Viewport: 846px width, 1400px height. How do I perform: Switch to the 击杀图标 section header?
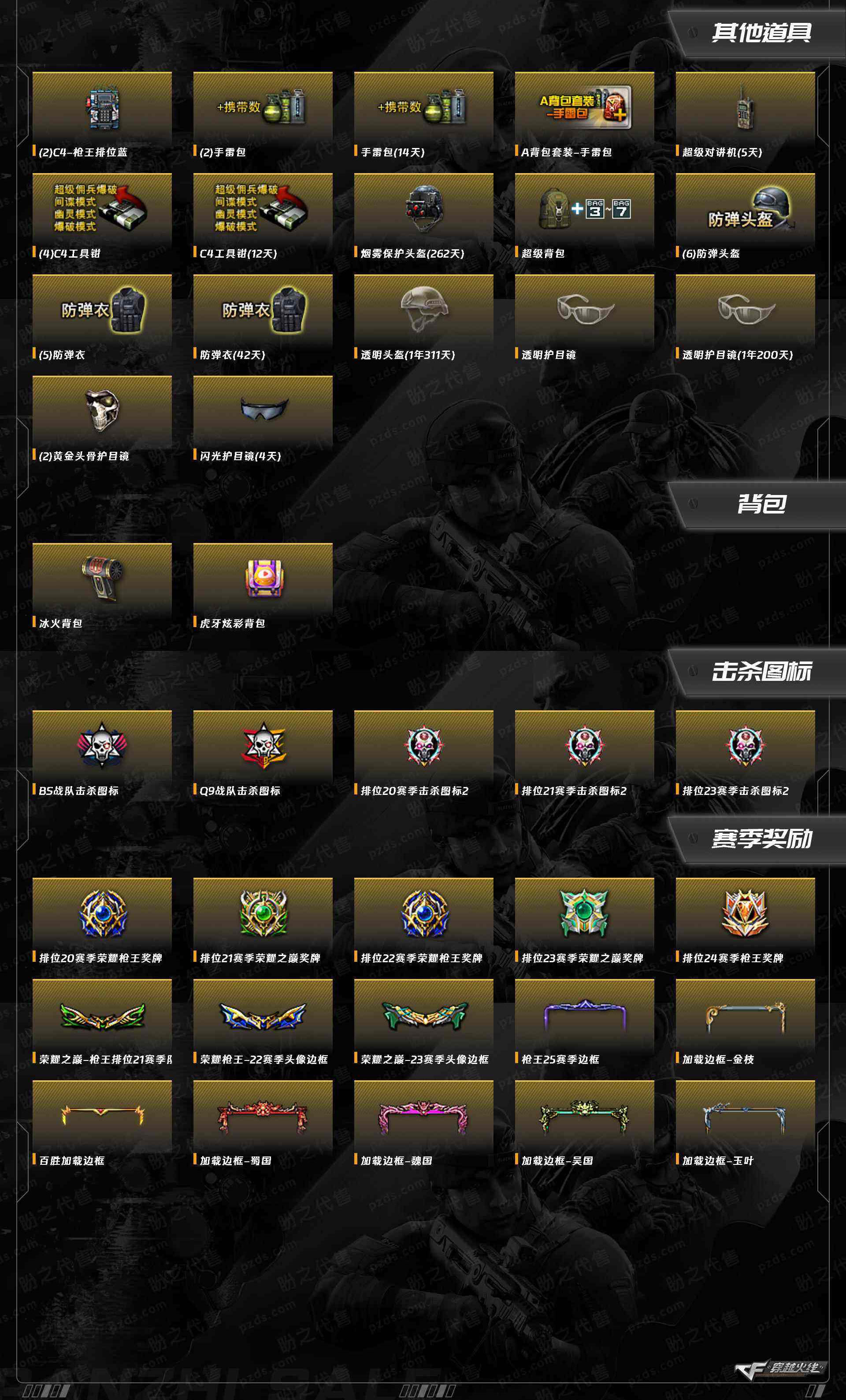click(x=761, y=672)
